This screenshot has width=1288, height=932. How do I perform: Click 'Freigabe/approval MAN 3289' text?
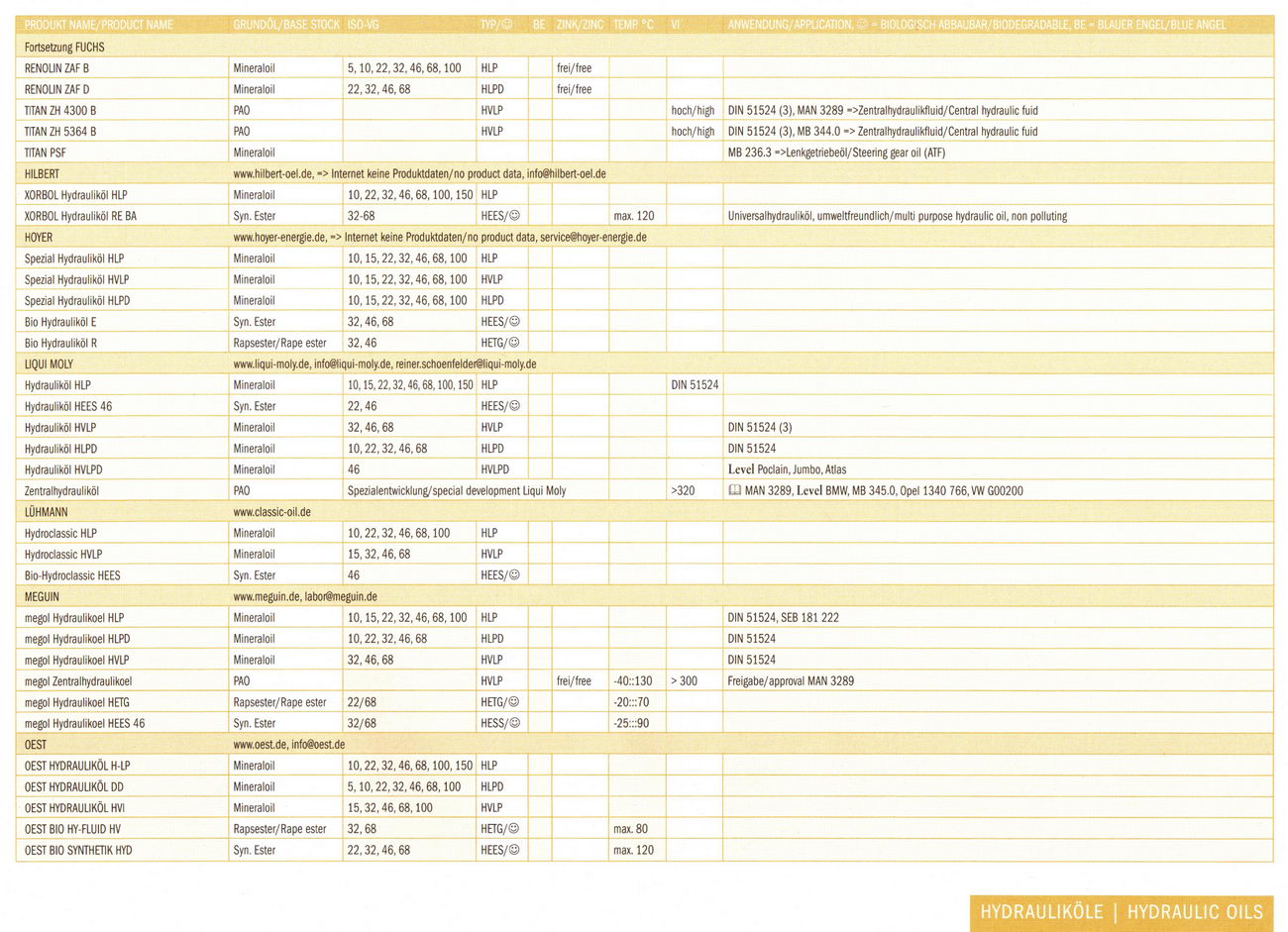point(791,681)
